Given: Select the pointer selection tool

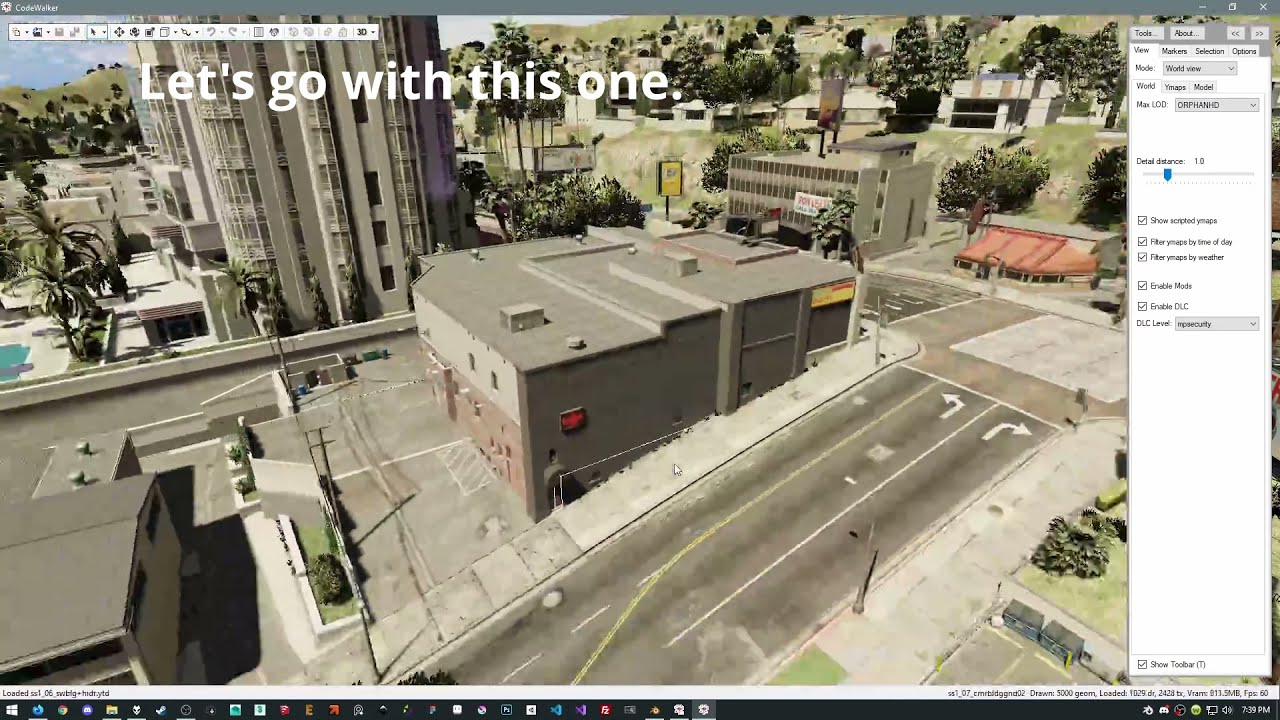Looking at the screenshot, I should 93,32.
